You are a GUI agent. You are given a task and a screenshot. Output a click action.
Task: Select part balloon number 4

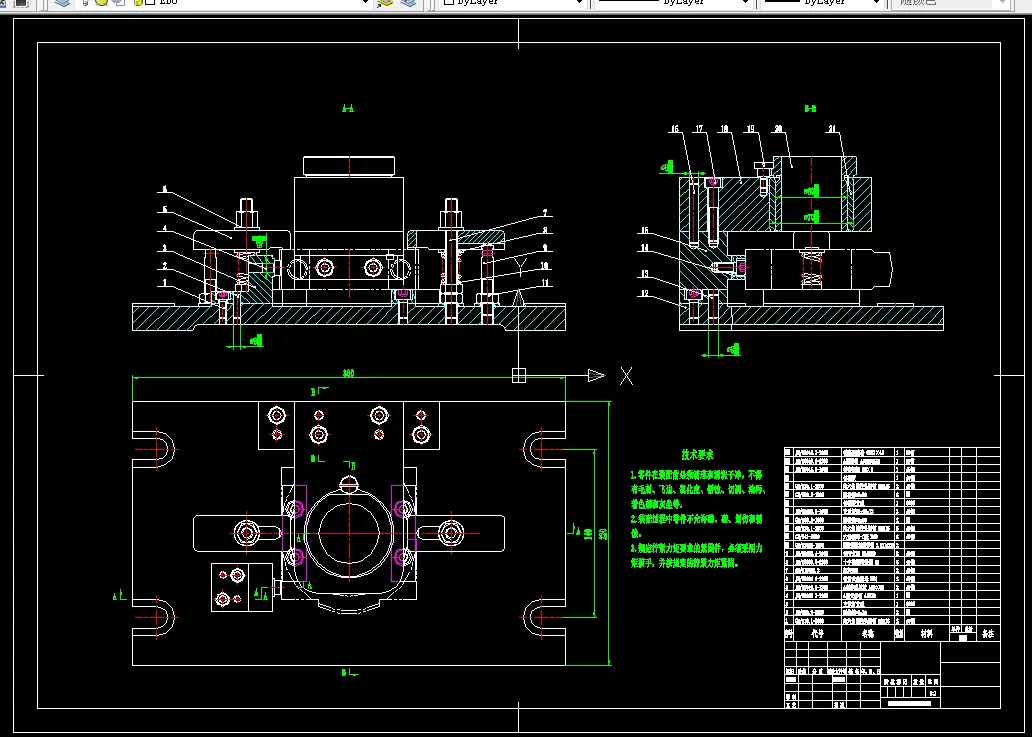(165, 229)
